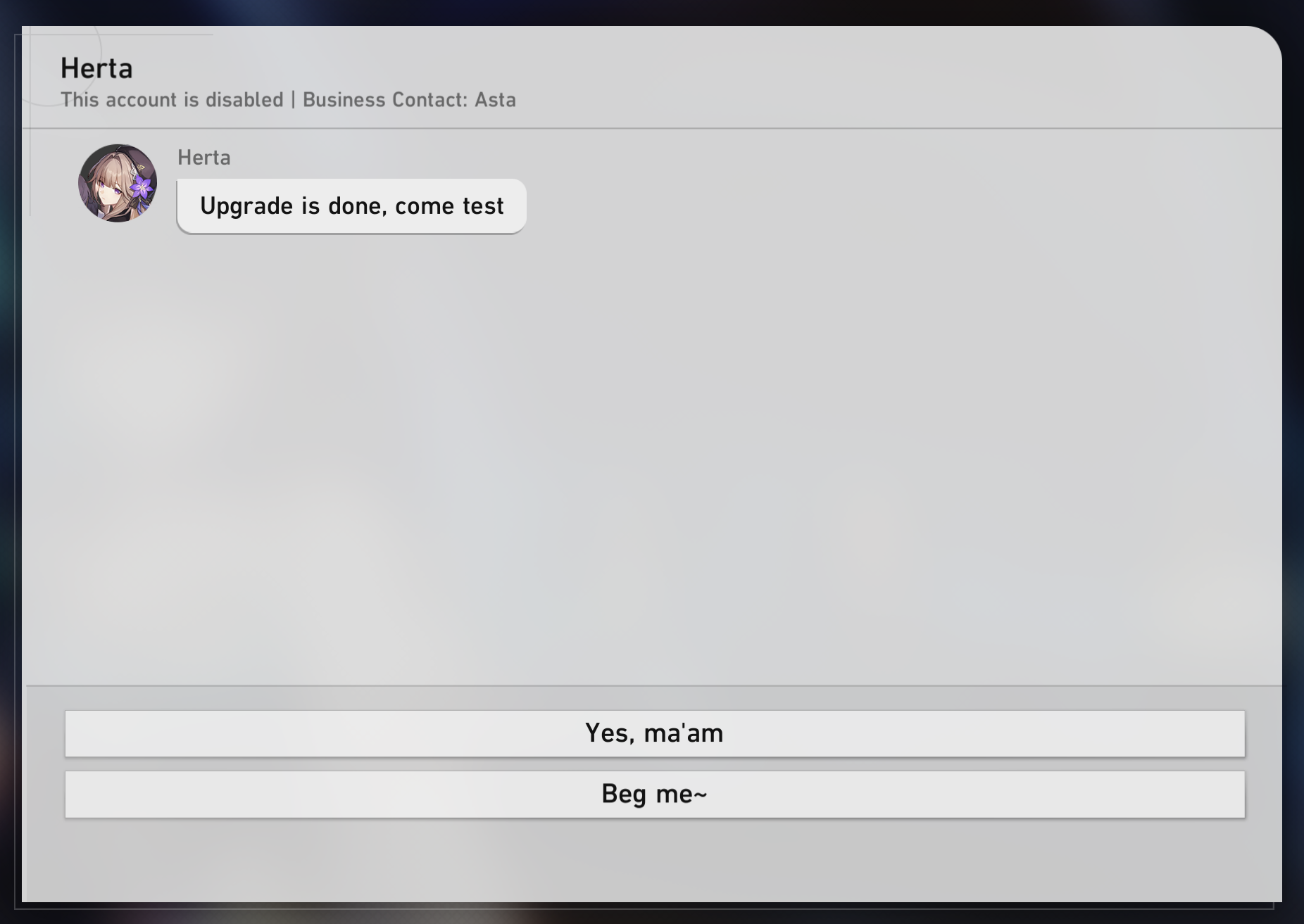The width and height of the screenshot is (1304, 924).
Task: Click the Herta sender label above the message
Action: pos(204,158)
